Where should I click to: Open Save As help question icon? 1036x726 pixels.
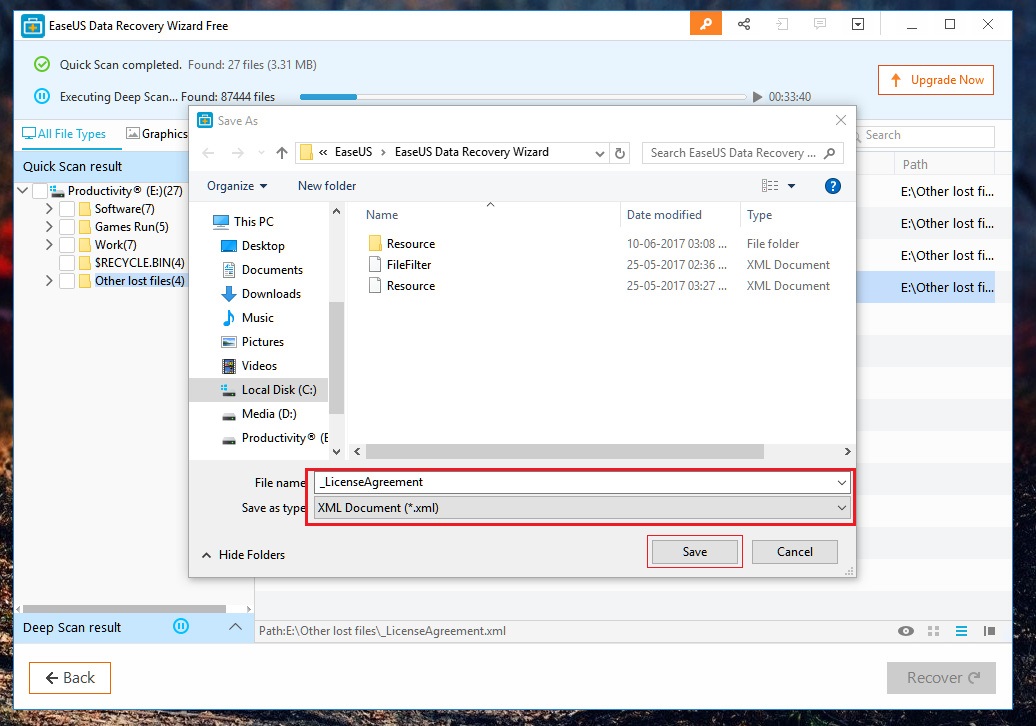tap(832, 186)
